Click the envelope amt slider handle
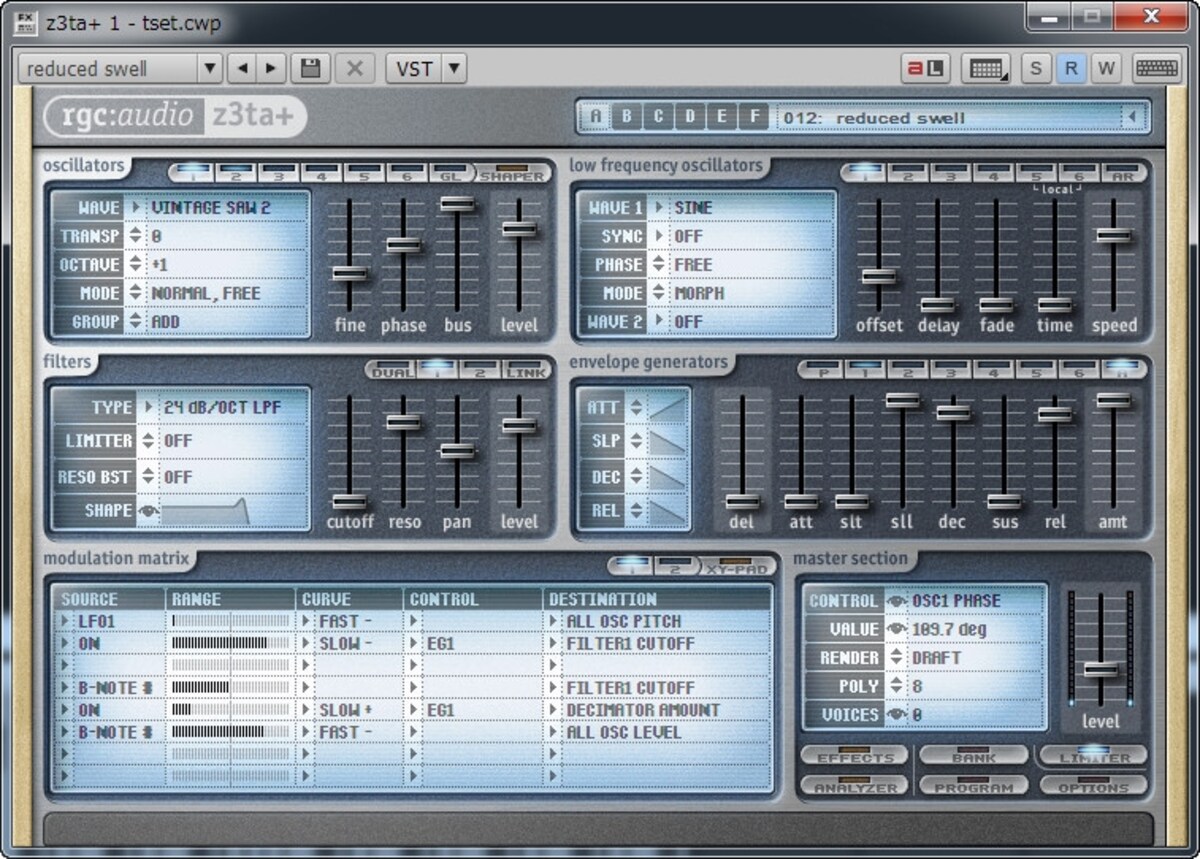Screen dimensions: 1200x859 pos(1113,400)
